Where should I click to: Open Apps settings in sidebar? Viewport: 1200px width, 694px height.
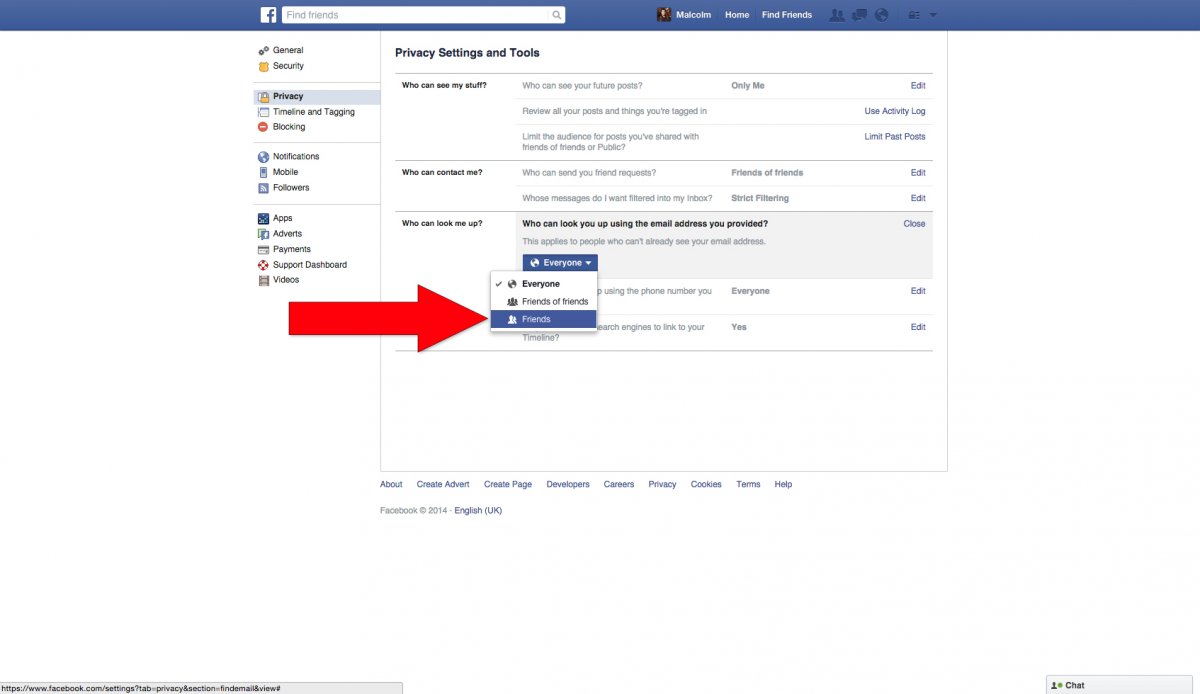coord(283,218)
